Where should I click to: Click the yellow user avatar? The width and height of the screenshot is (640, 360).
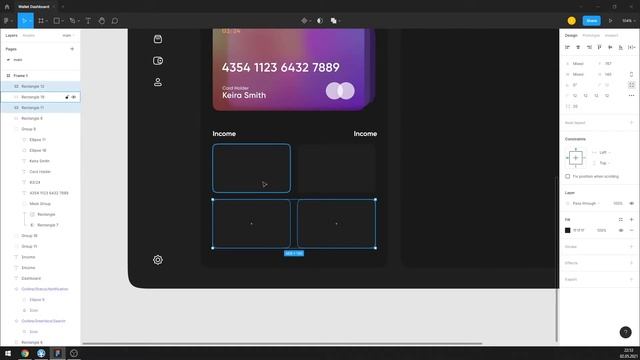[x=571, y=20]
